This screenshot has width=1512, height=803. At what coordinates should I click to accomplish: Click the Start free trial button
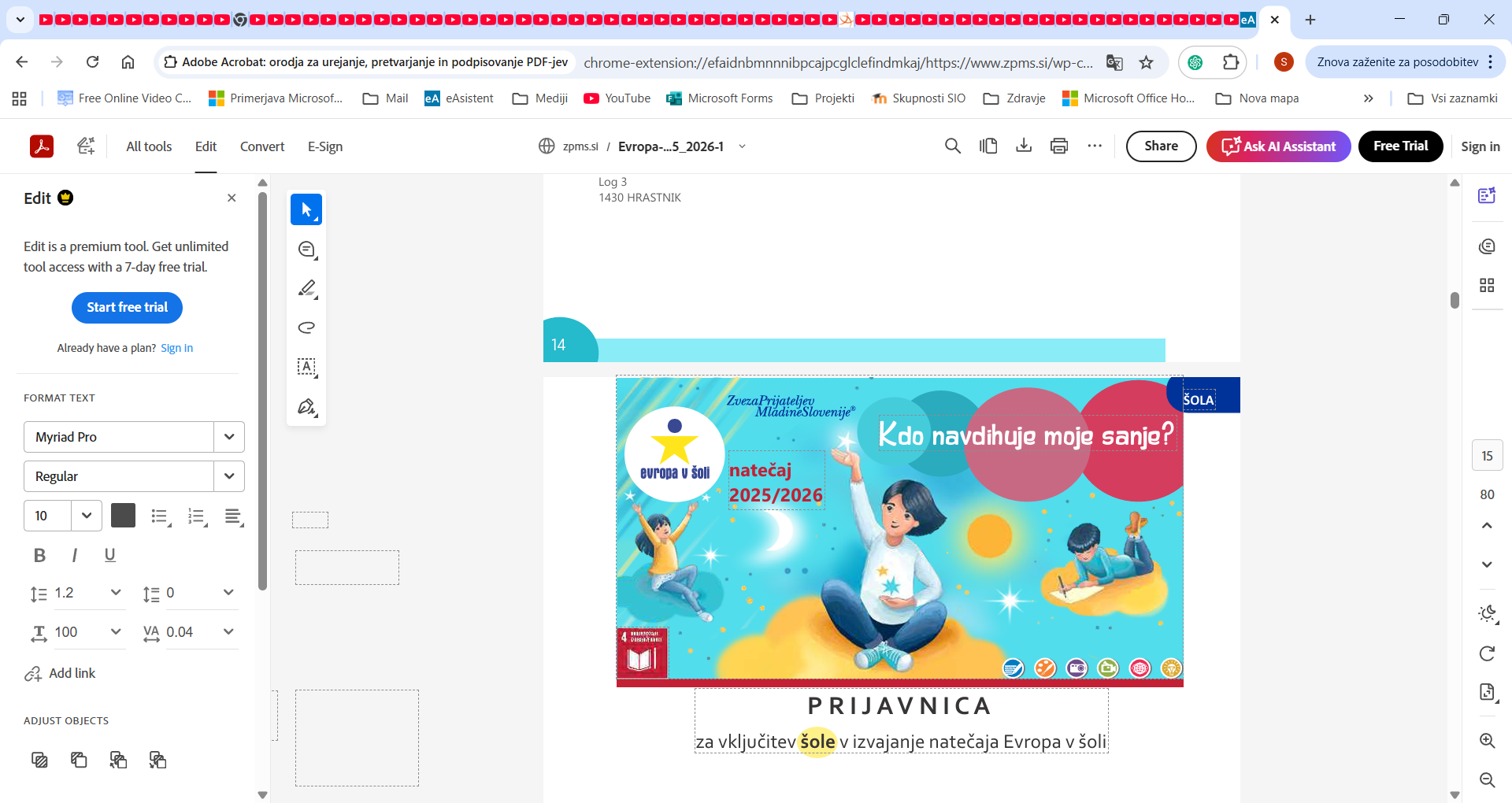coord(127,307)
